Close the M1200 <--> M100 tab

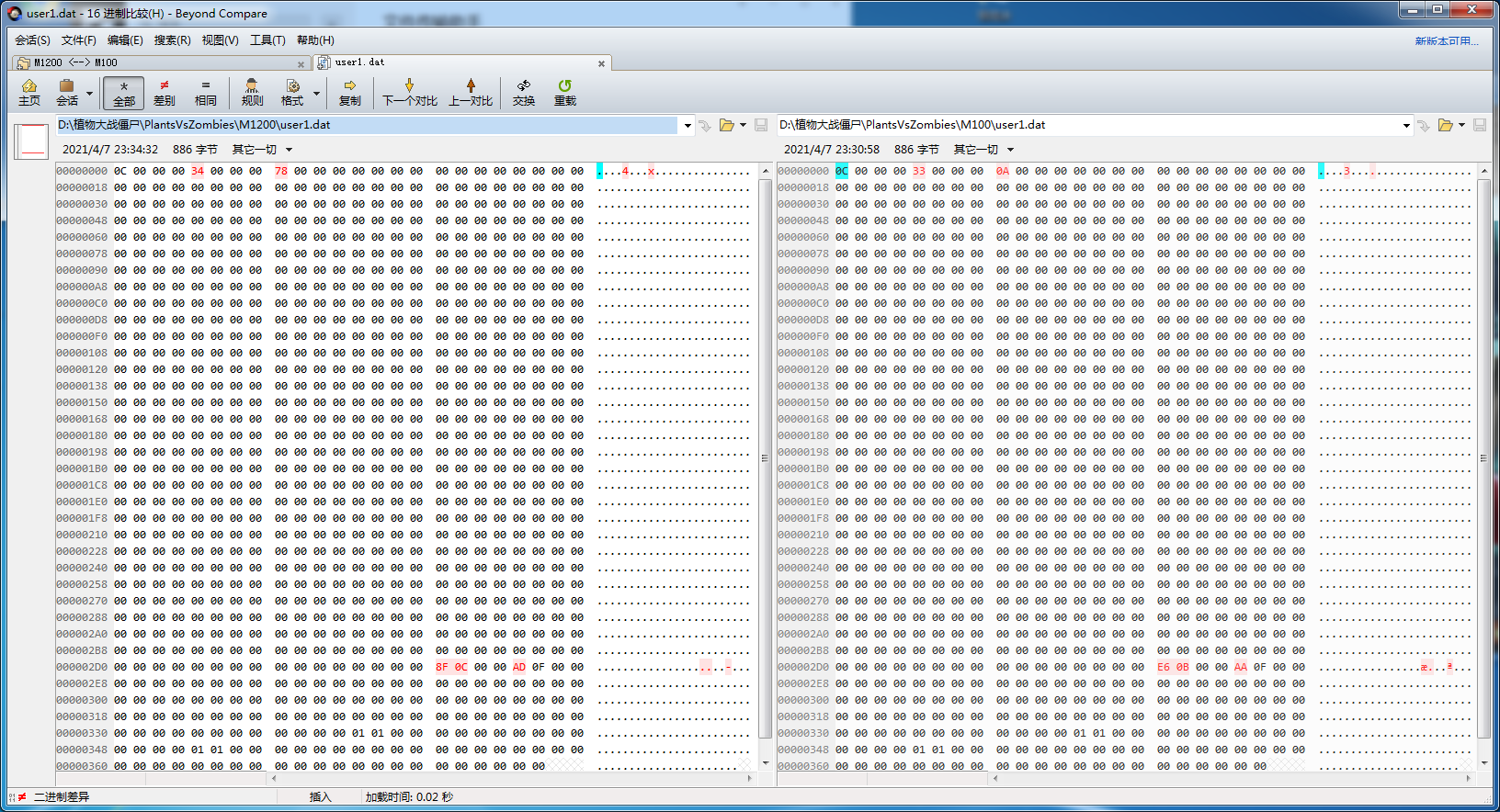(x=301, y=64)
